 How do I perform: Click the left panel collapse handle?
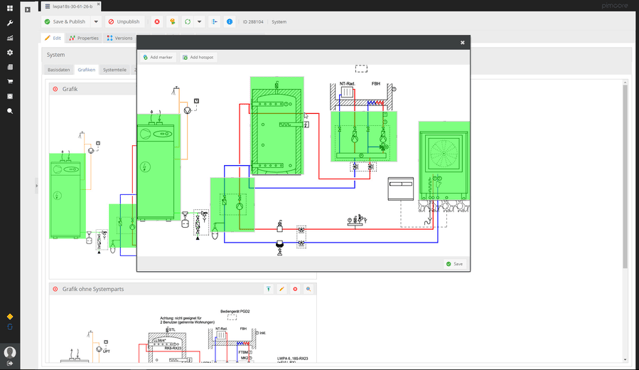point(36,186)
